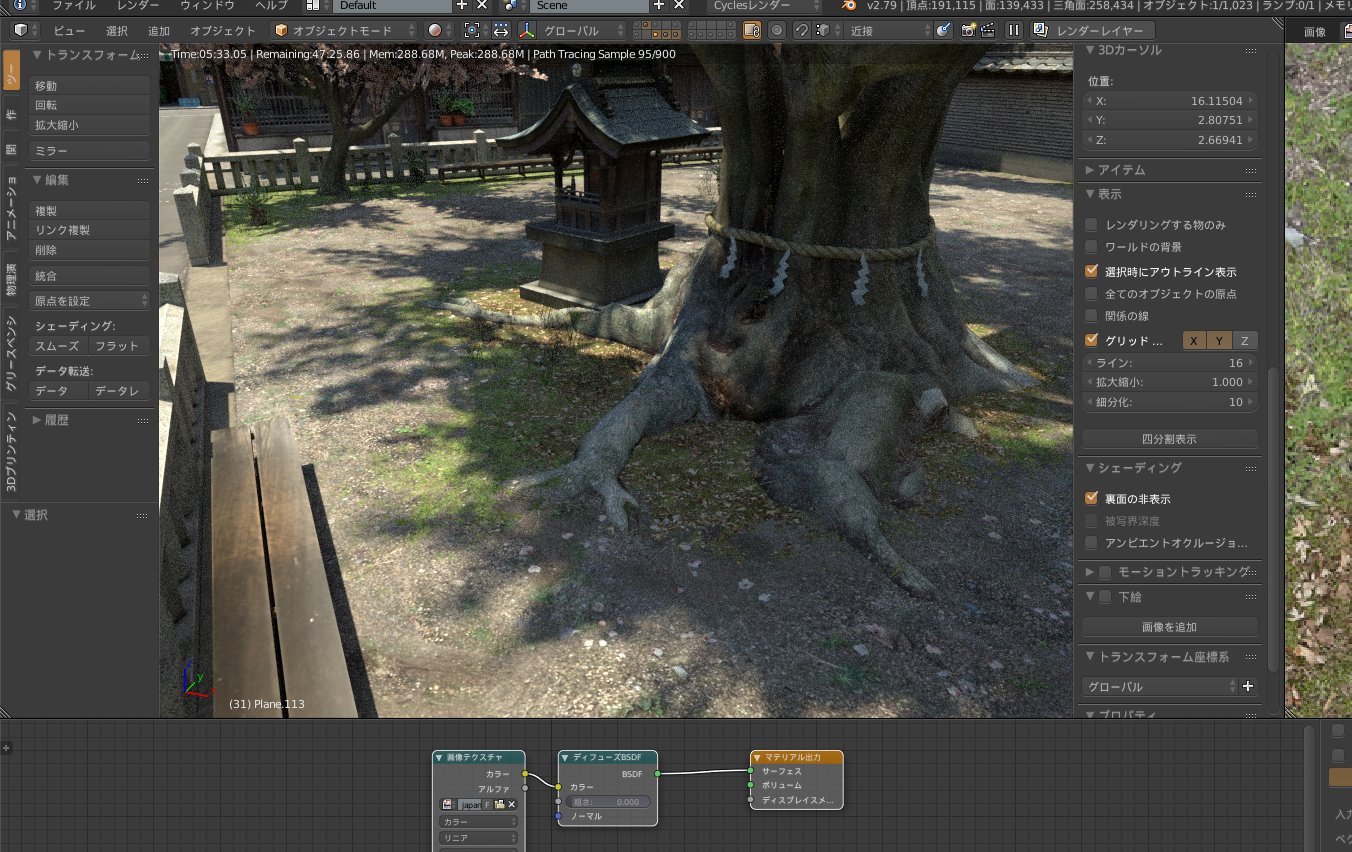Enable 全てのオブジェクトの原点 checkbox
Screen dimensions: 1352x852
(1092, 294)
